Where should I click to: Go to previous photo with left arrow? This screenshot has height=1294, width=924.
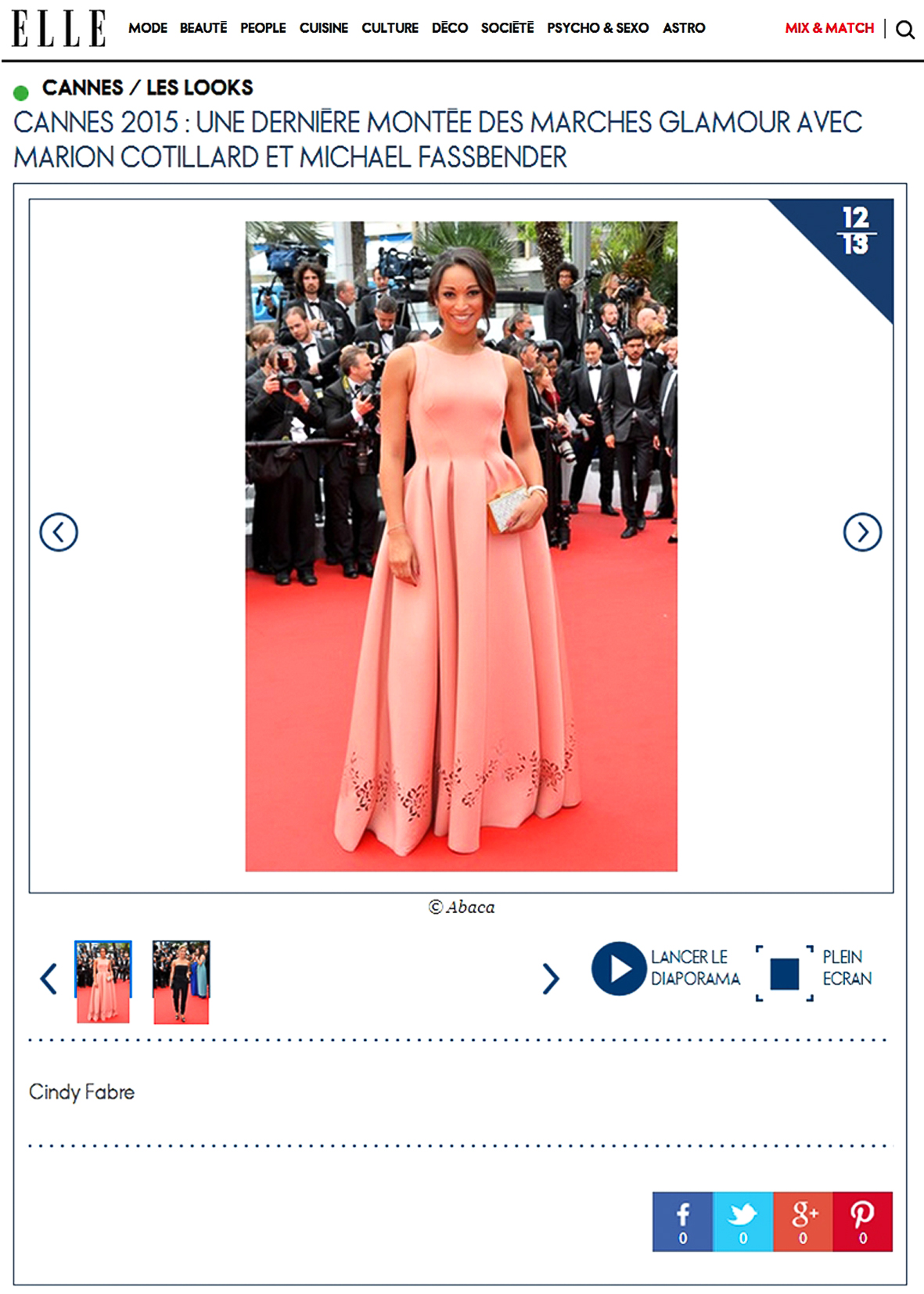(59, 532)
